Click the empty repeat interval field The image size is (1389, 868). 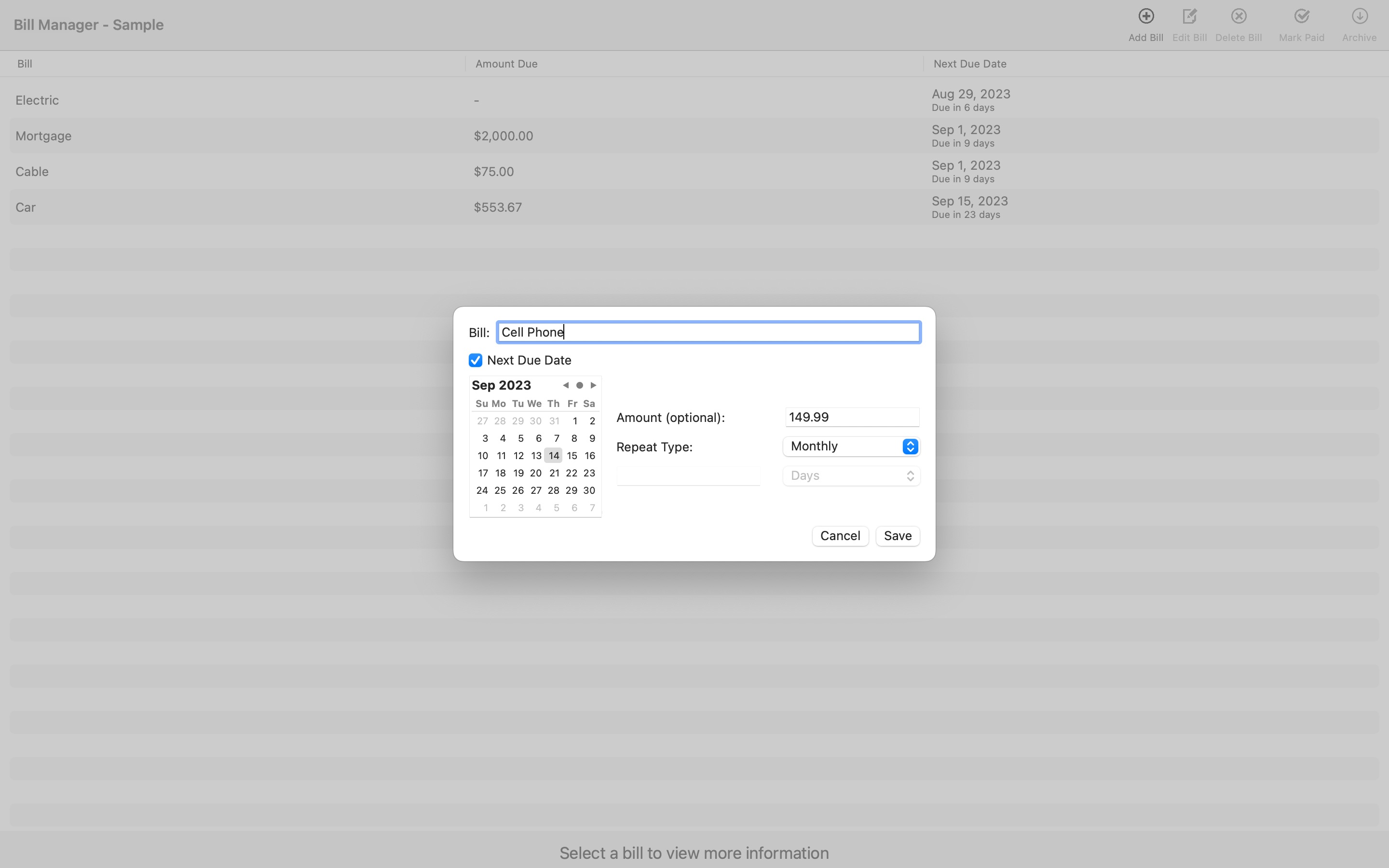click(688, 476)
